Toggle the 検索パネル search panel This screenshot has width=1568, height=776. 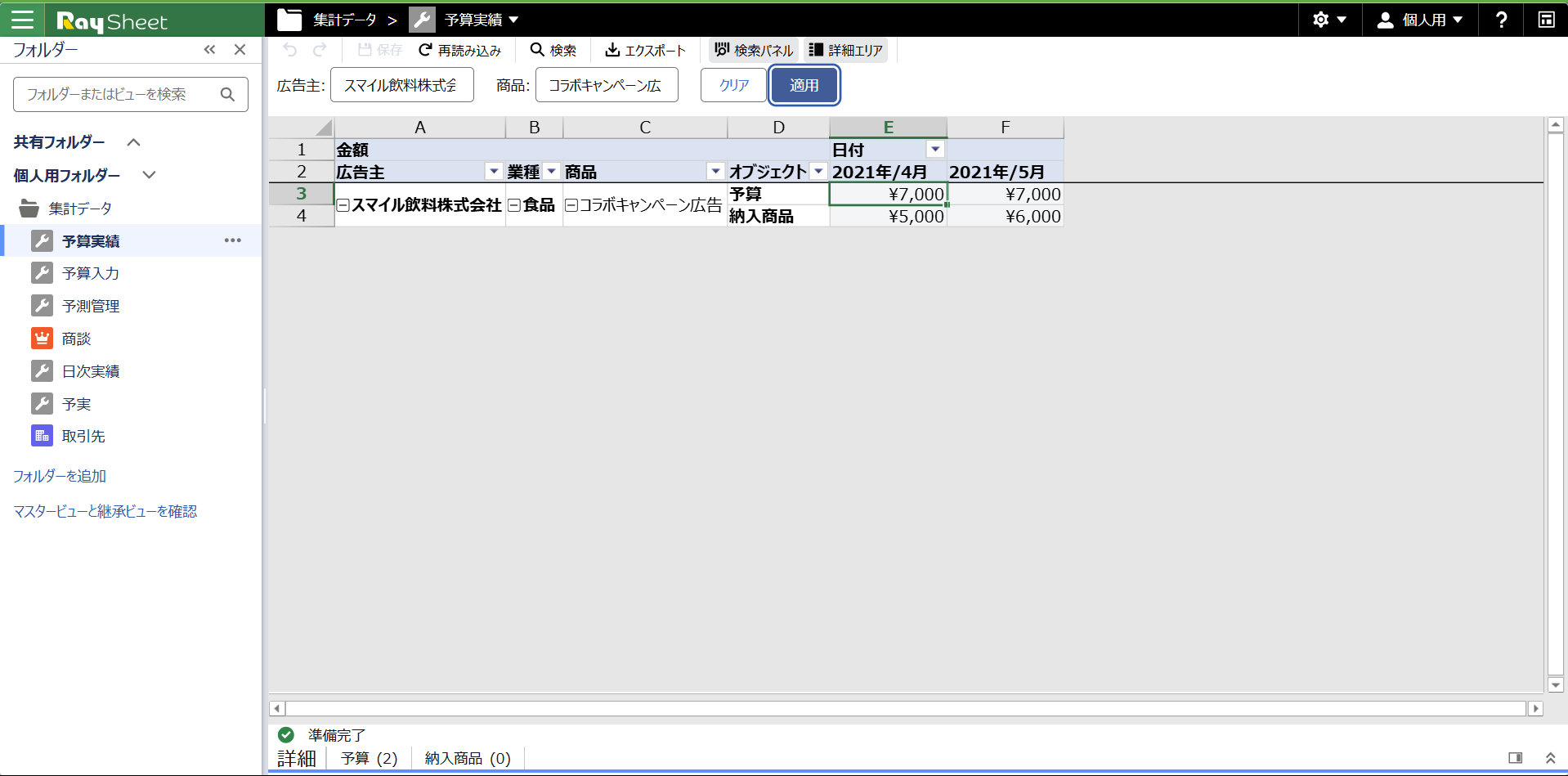(x=753, y=50)
